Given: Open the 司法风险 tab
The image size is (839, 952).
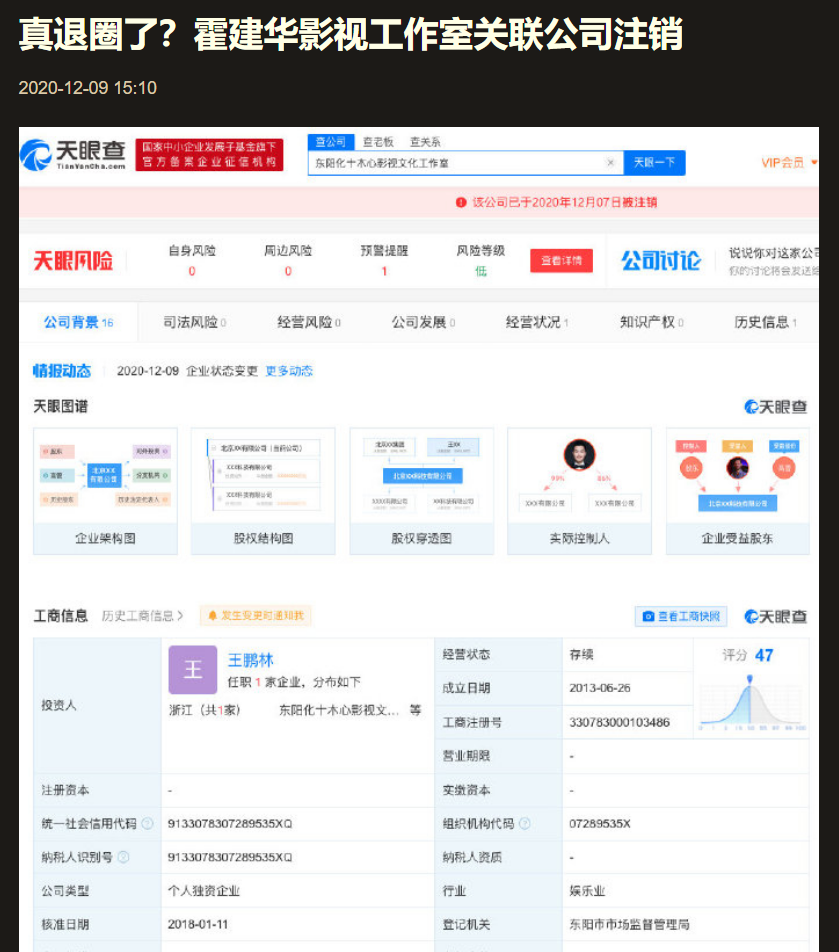Looking at the screenshot, I should [x=194, y=322].
